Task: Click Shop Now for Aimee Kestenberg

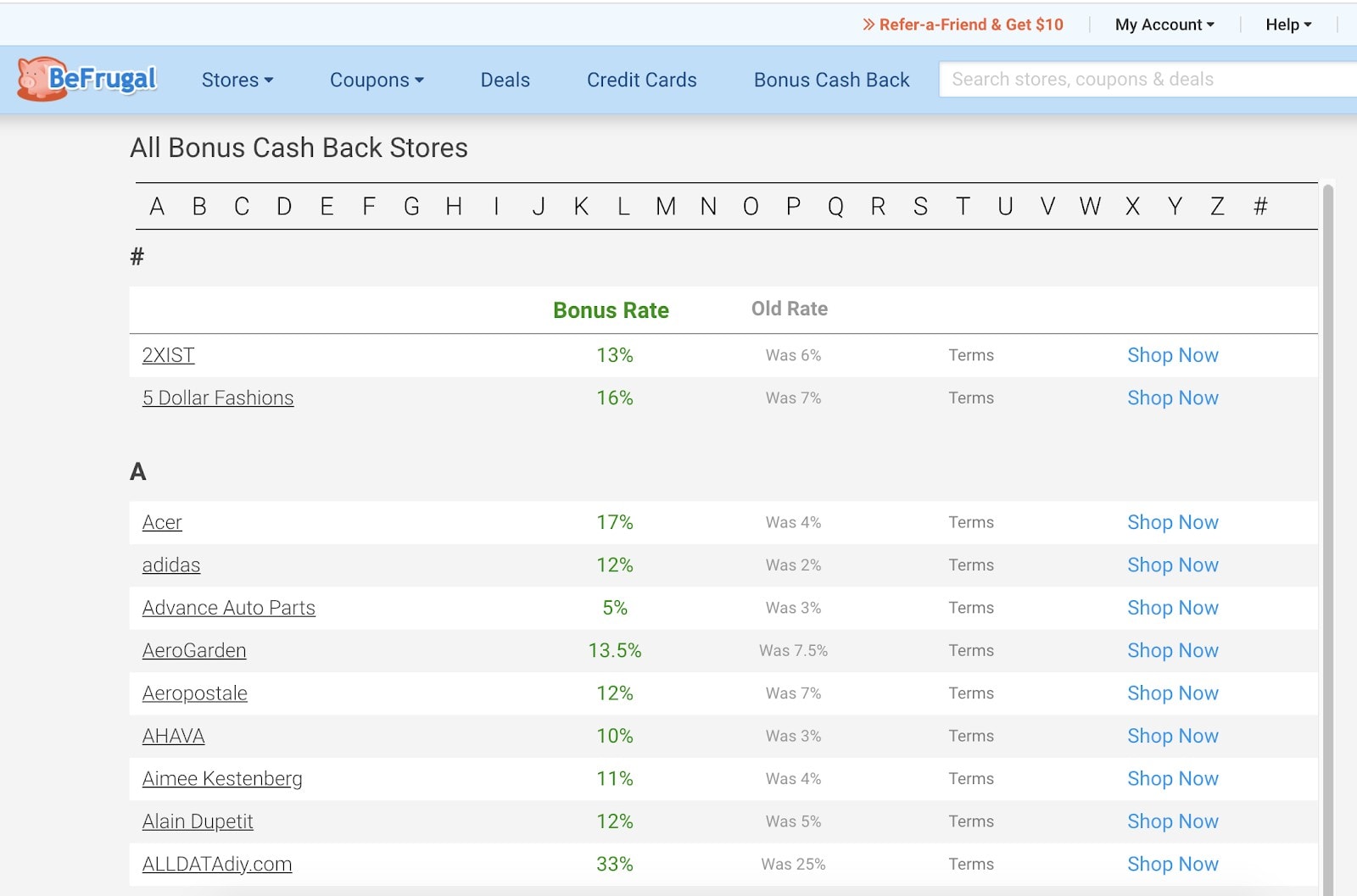Action: coord(1173,778)
